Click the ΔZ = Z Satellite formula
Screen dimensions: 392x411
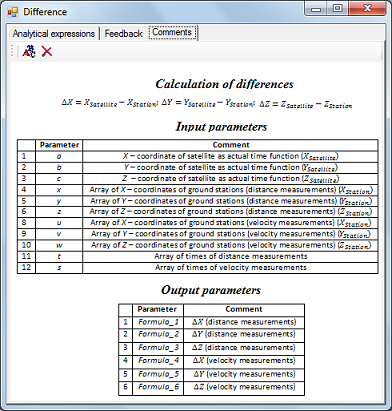point(306,105)
